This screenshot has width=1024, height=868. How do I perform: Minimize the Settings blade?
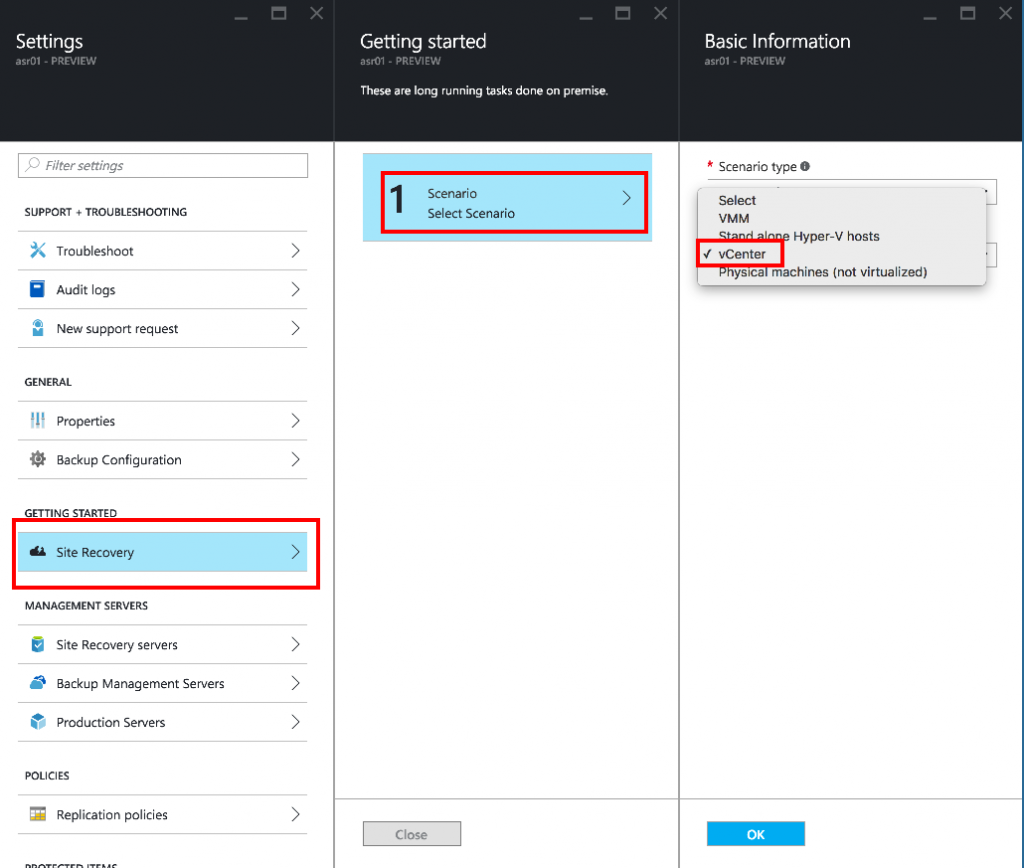coord(241,16)
